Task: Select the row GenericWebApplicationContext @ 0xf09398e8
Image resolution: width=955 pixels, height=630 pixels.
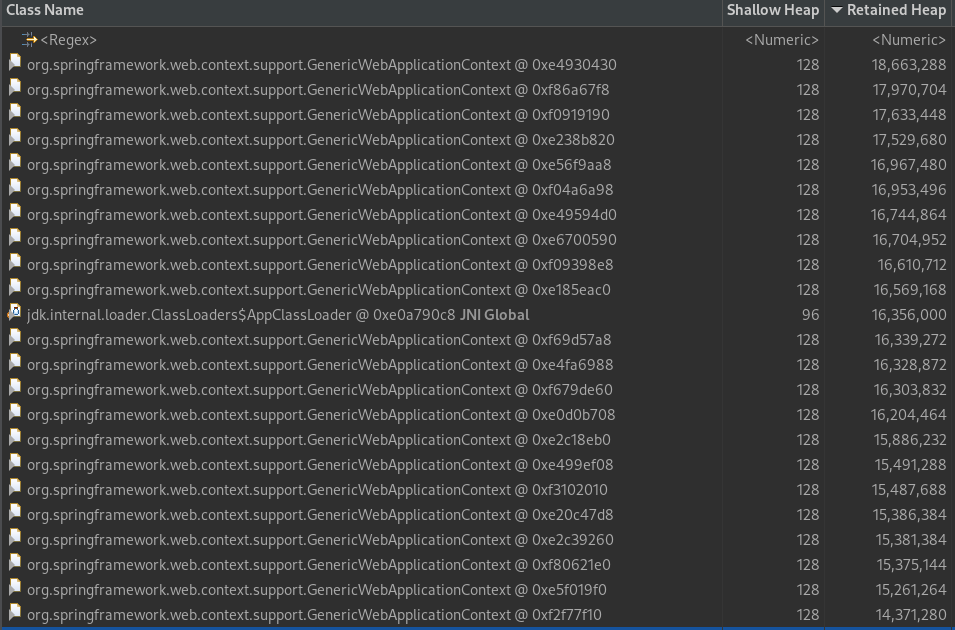Action: click(x=478, y=264)
